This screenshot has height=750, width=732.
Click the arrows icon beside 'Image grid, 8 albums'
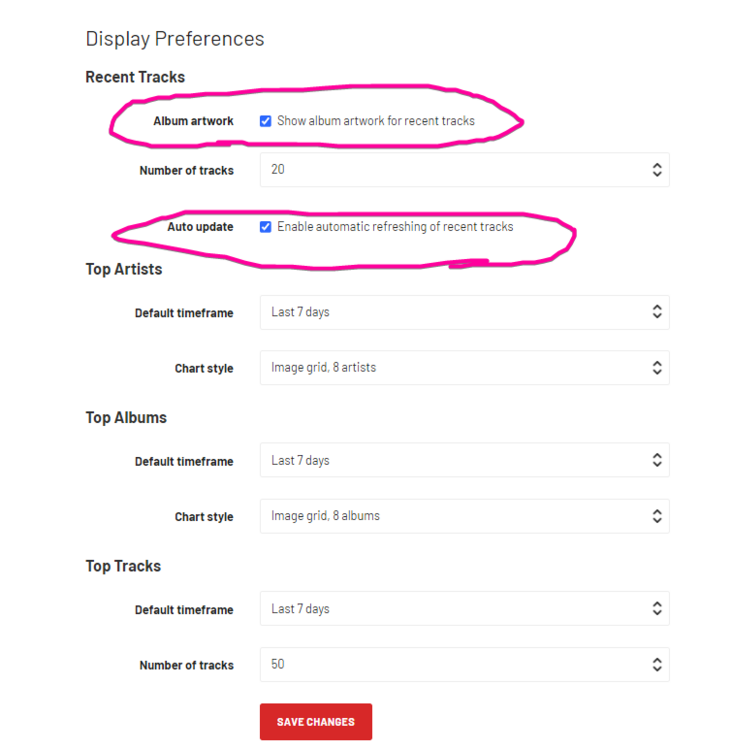point(657,516)
